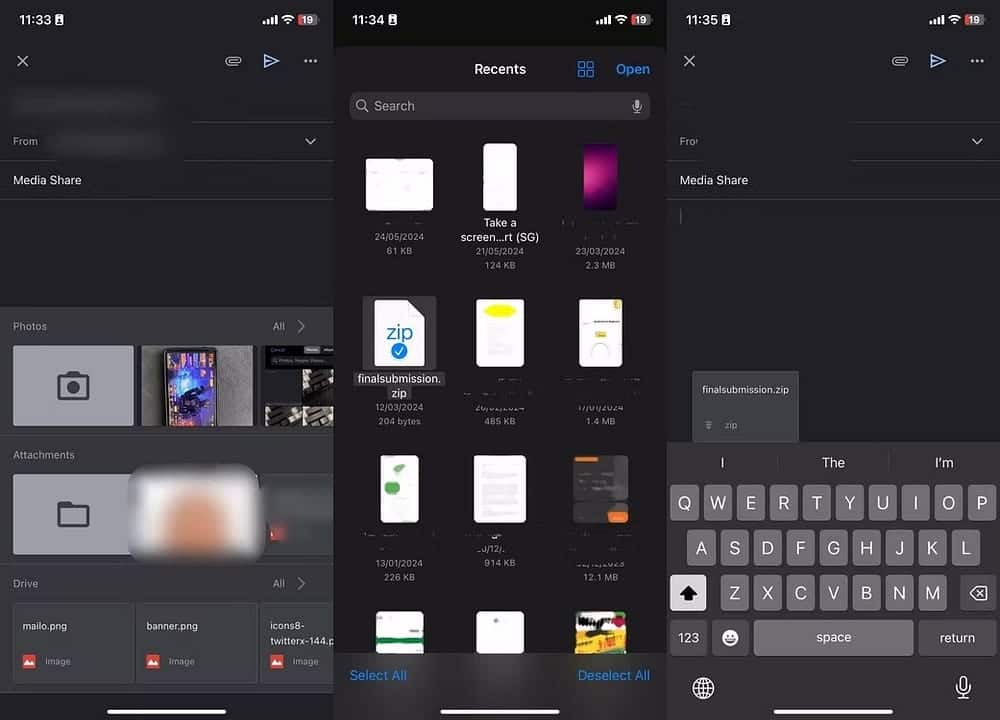Expand the From dropdown in left compose screen
Viewport: 1000px width, 720px height.
point(311,141)
